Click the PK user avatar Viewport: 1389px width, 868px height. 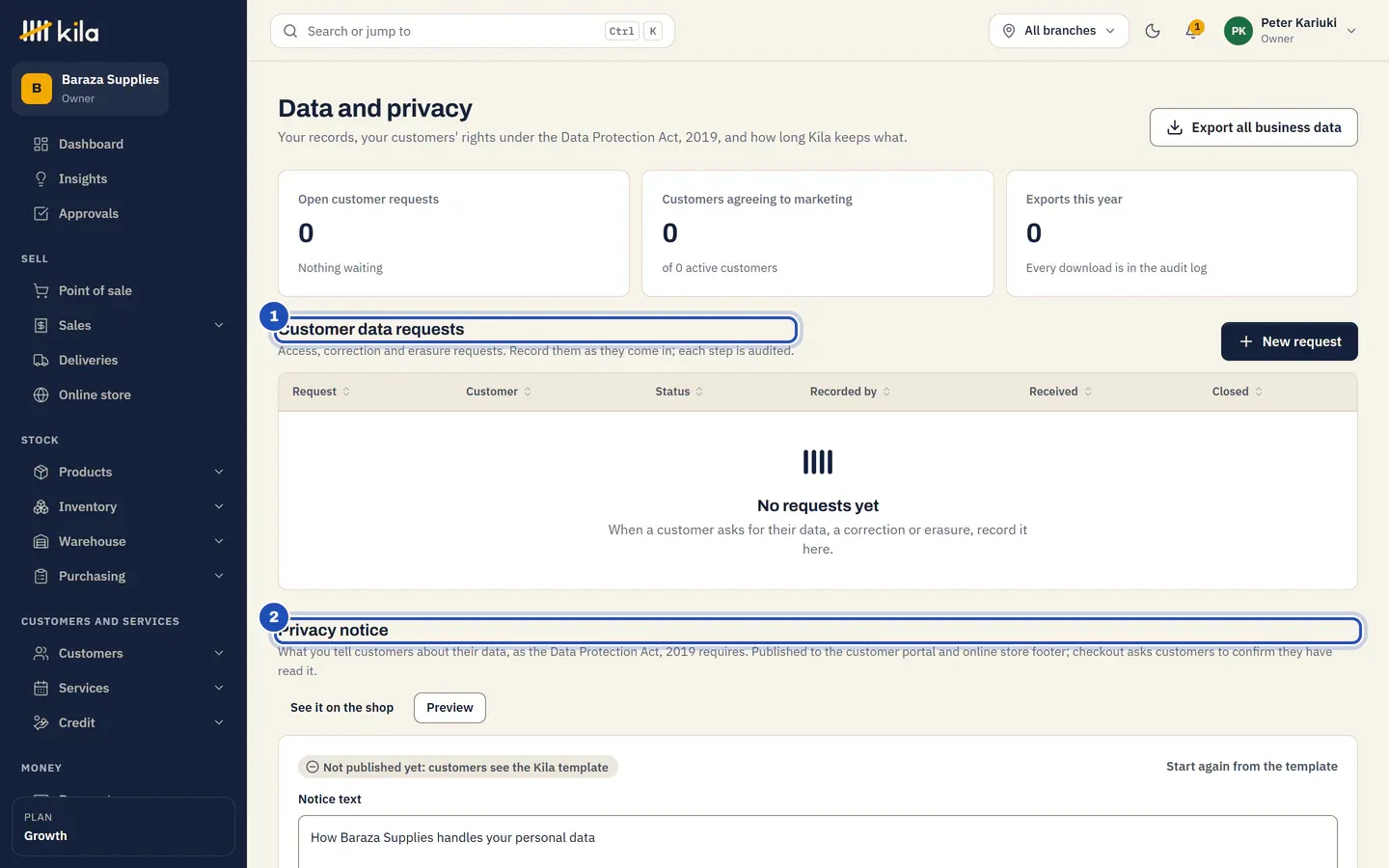pyautogui.click(x=1239, y=31)
